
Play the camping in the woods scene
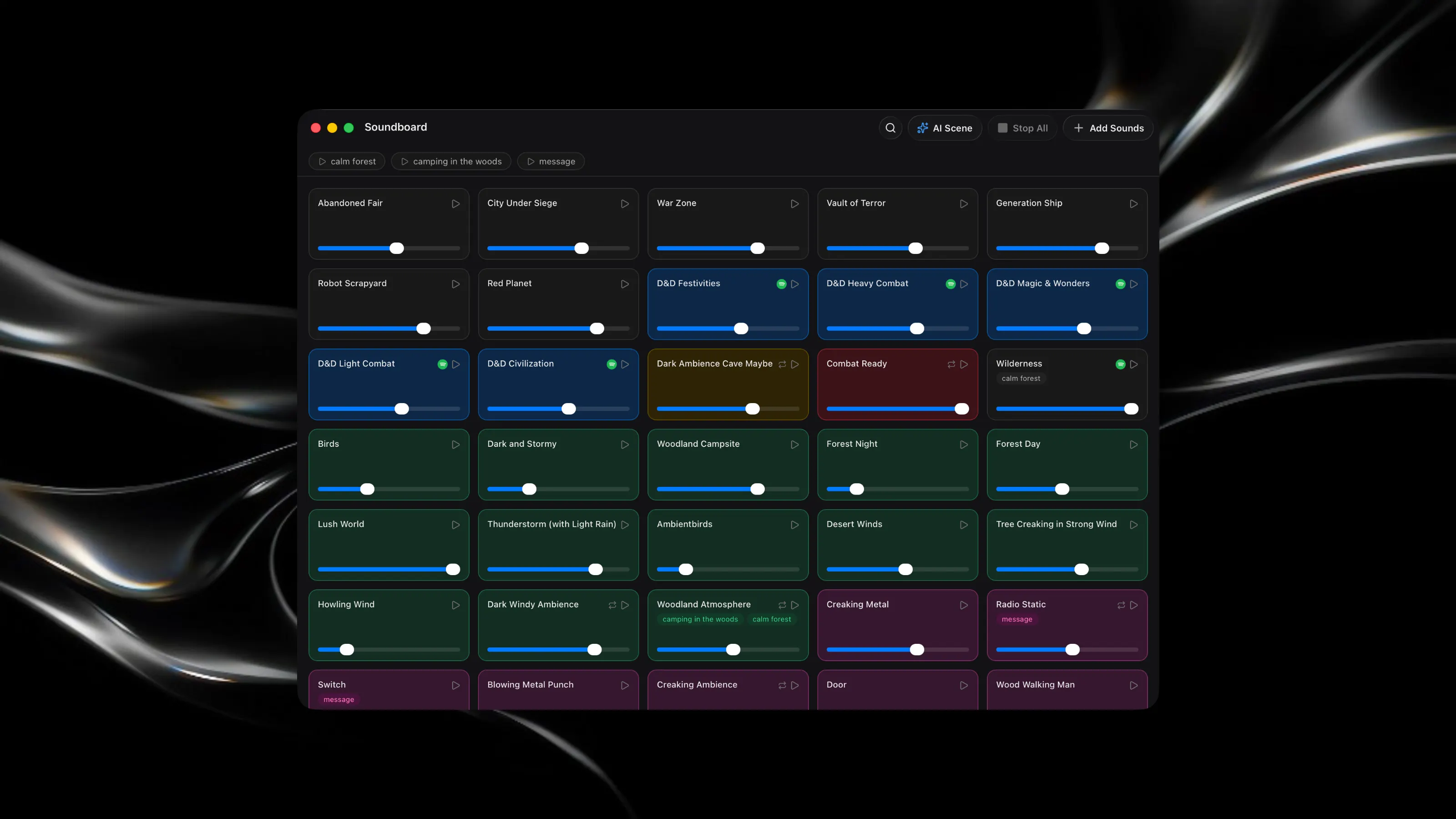point(451,161)
